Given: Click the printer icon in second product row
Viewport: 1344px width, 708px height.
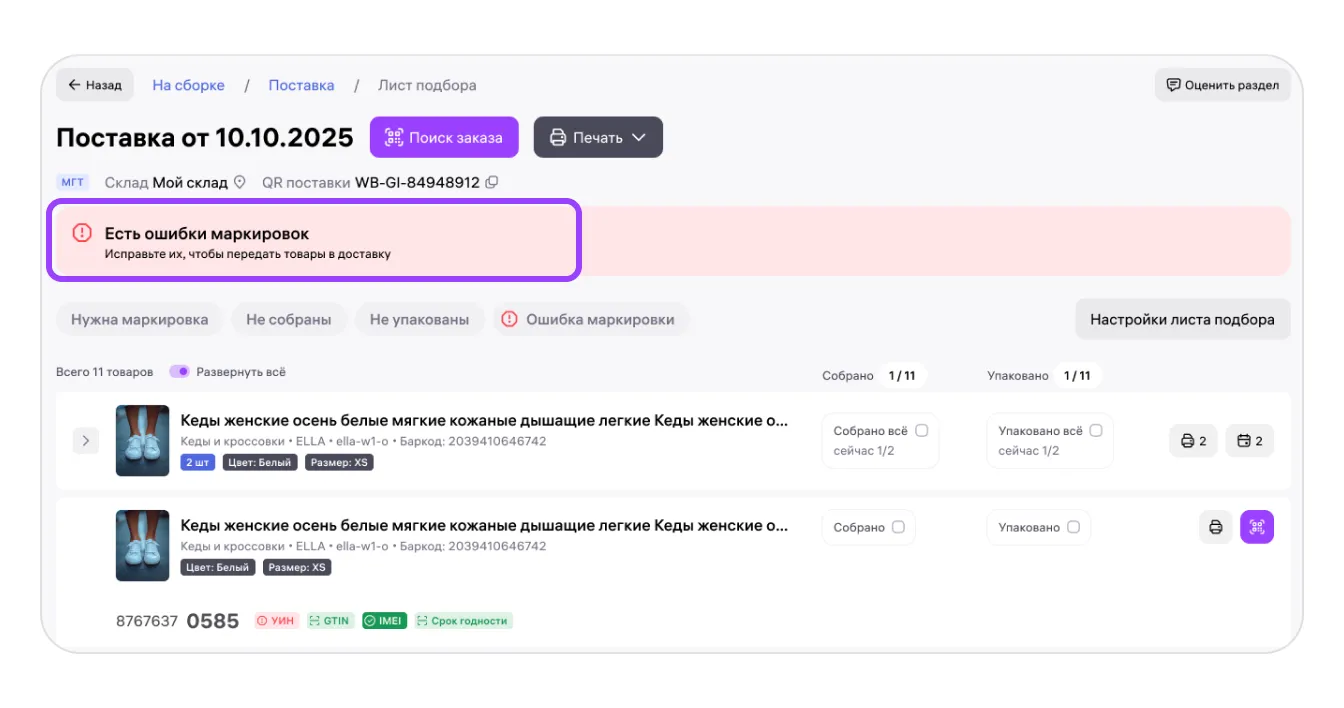Looking at the screenshot, I should pyautogui.click(x=1215, y=527).
